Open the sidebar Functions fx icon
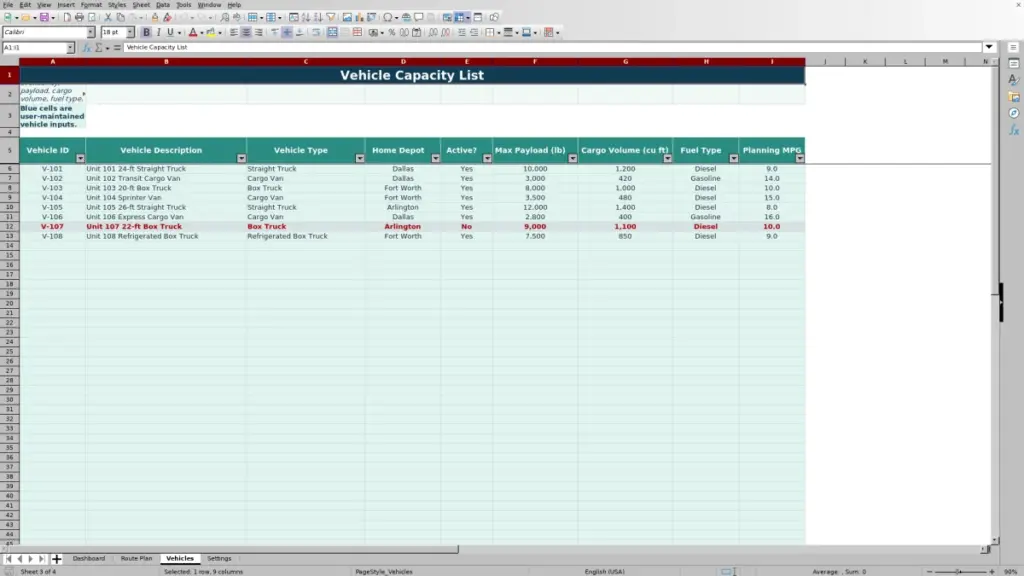The height and width of the screenshot is (576, 1024). pos(1014,130)
